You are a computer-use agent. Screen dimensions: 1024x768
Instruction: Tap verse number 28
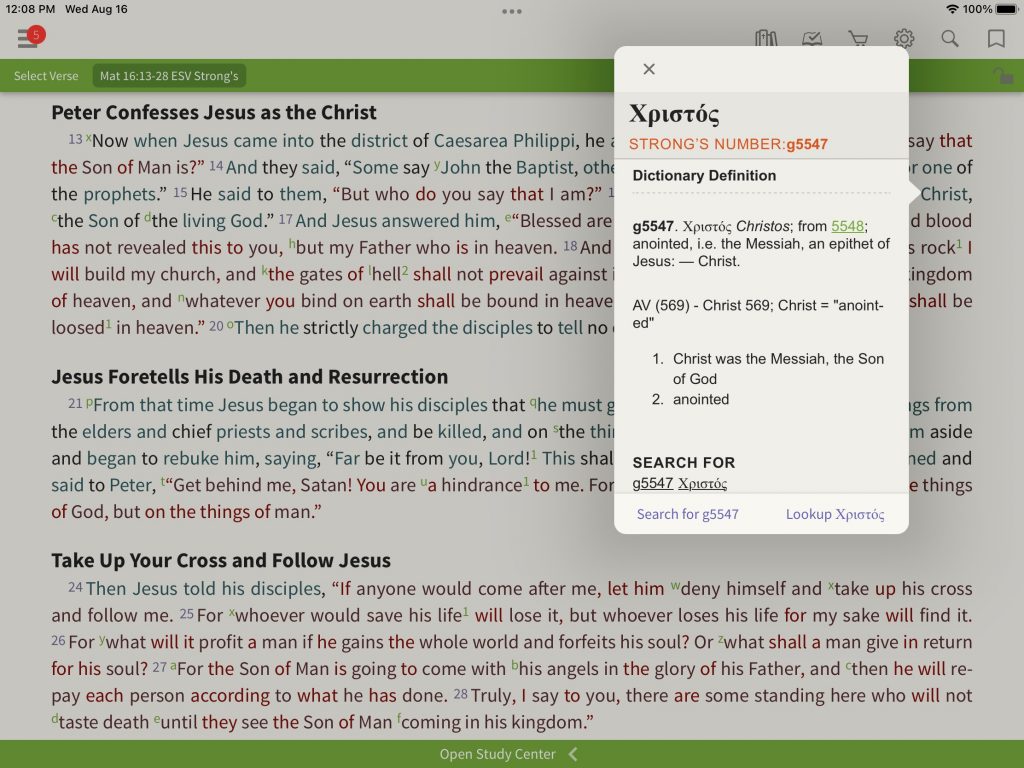click(460, 694)
